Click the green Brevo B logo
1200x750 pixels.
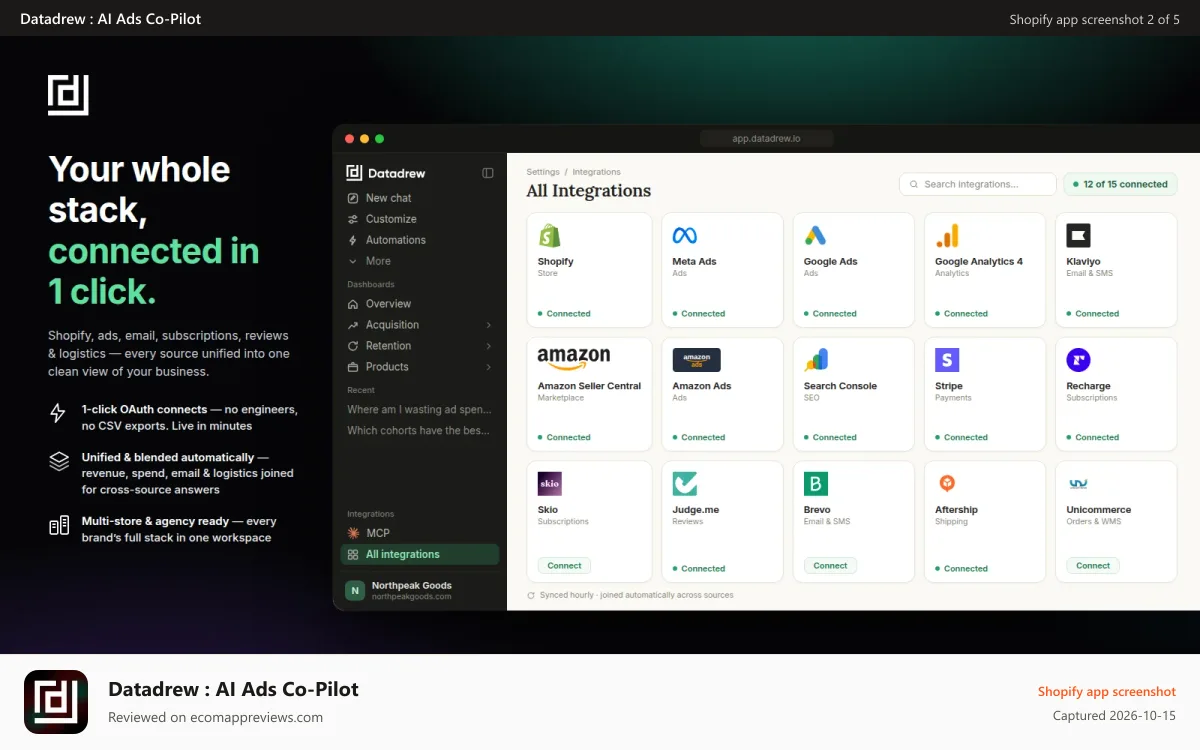point(816,484)
